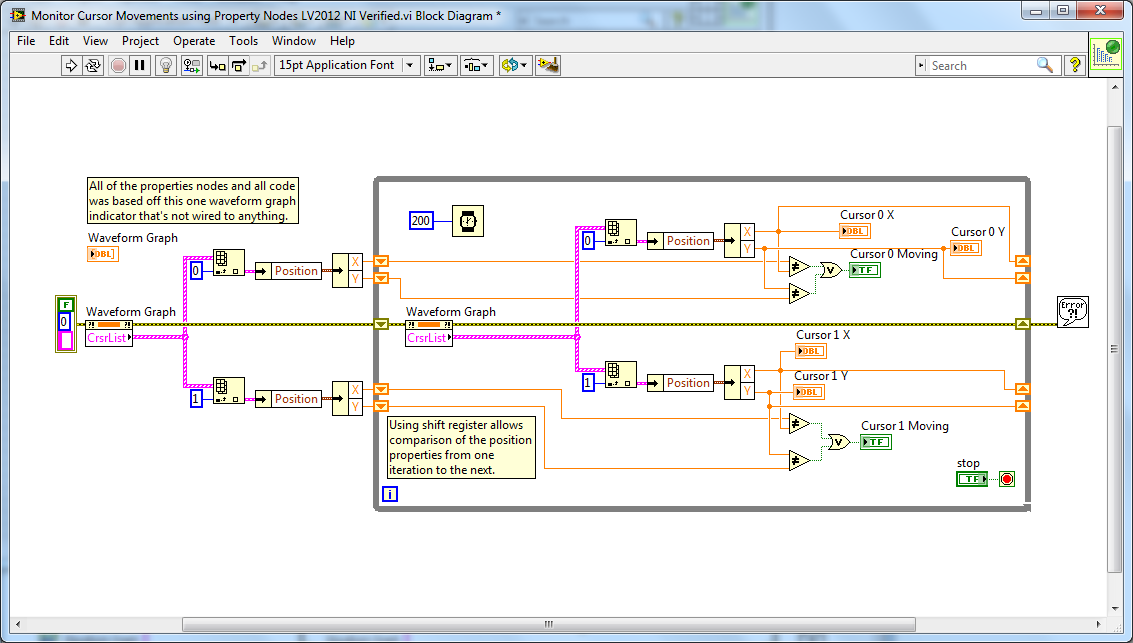Click the VI icon in top corner

pyautogui.click(x=1106, y=54)
